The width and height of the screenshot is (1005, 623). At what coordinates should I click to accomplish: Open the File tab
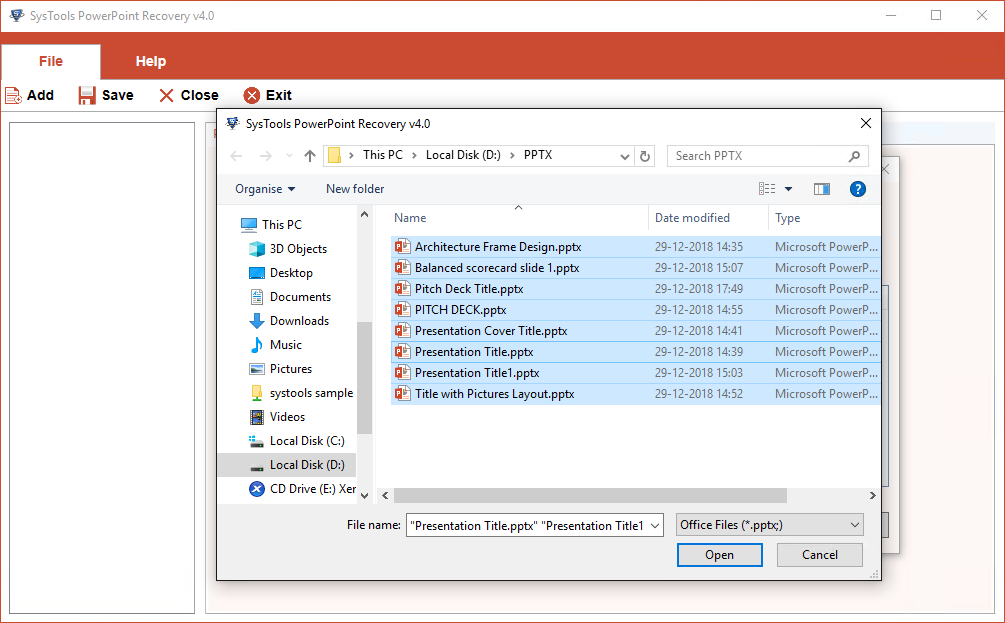51,62
